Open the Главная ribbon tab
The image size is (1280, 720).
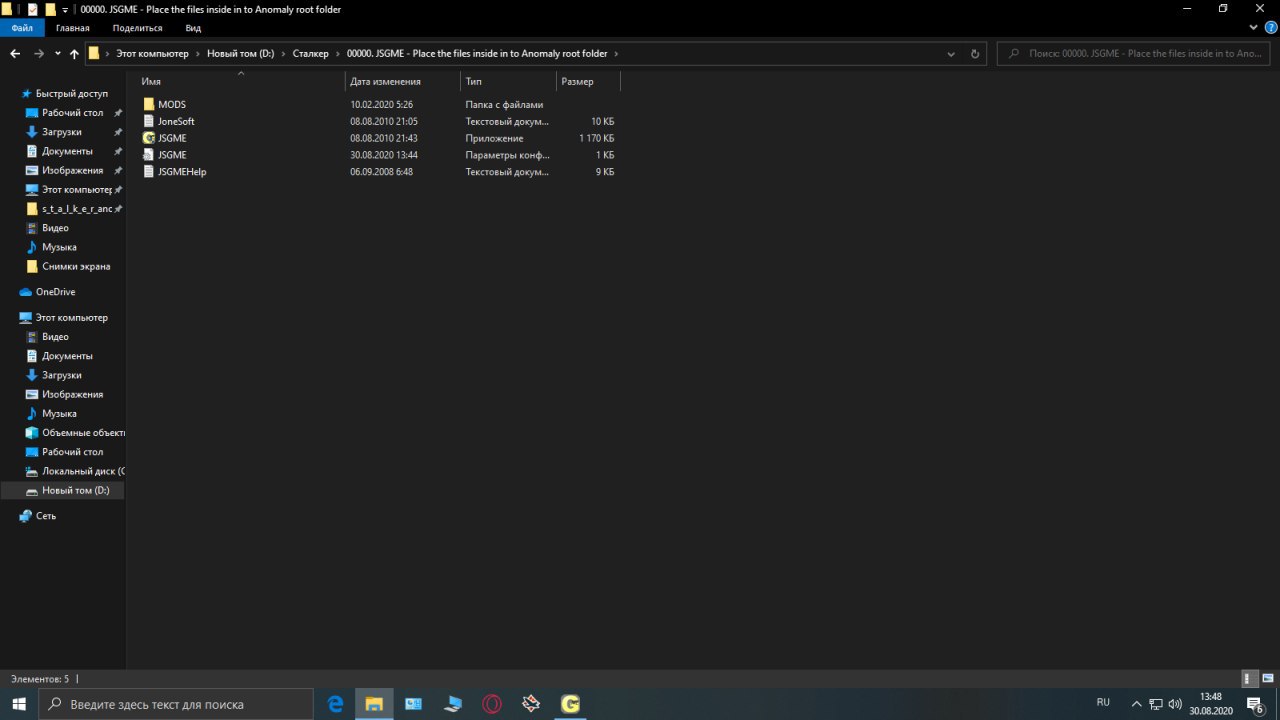73,28
